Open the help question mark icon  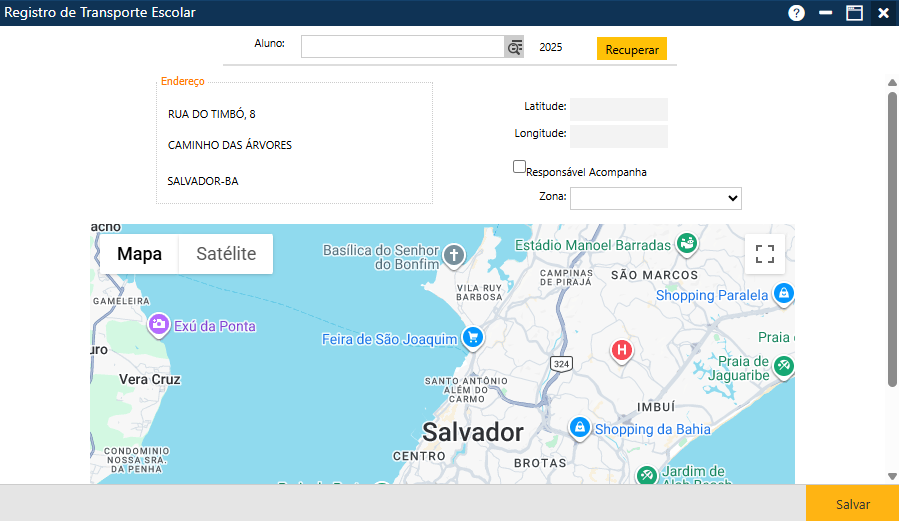tap(796, 13)
